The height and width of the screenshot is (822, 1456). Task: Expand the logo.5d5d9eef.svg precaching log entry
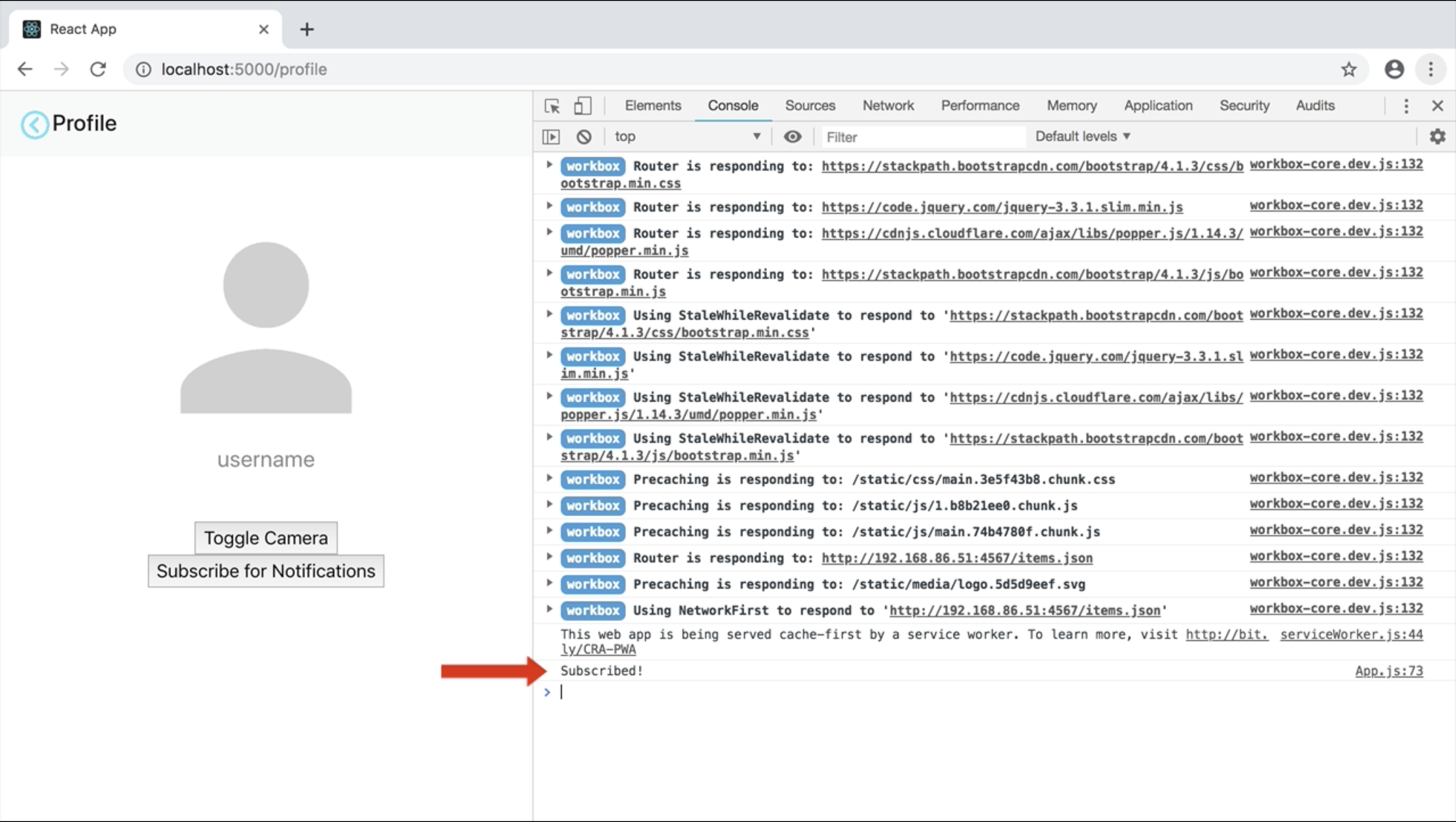(549, 583)
